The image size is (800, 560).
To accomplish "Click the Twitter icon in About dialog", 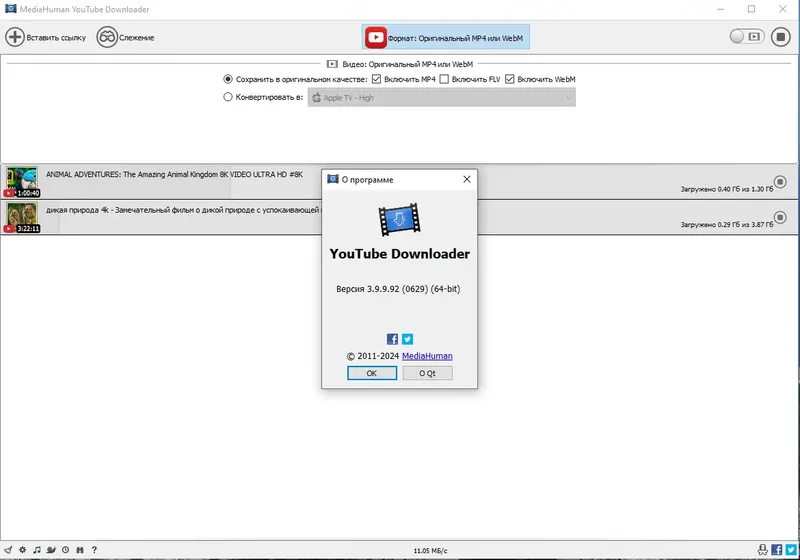I will click(x=407, y=339).
